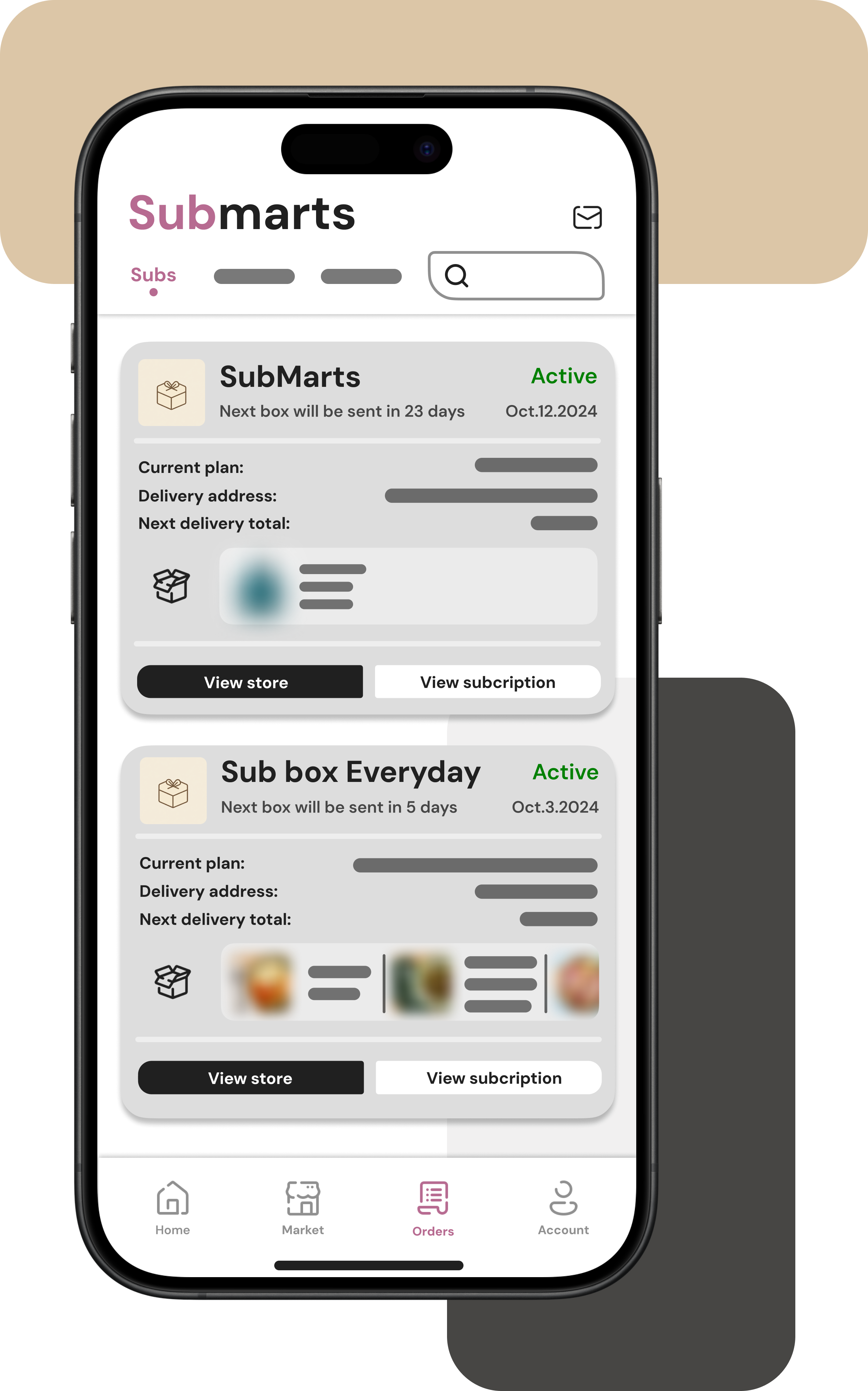Toggle Sub box Everyday Active status
The width and height of the screenshot is (868, 1391).
563,771
